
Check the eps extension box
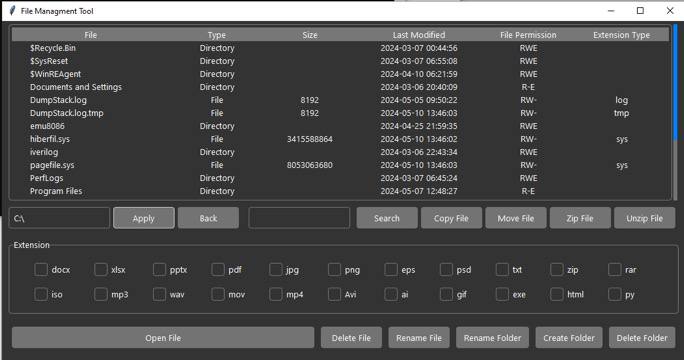(x=391, y=269)
